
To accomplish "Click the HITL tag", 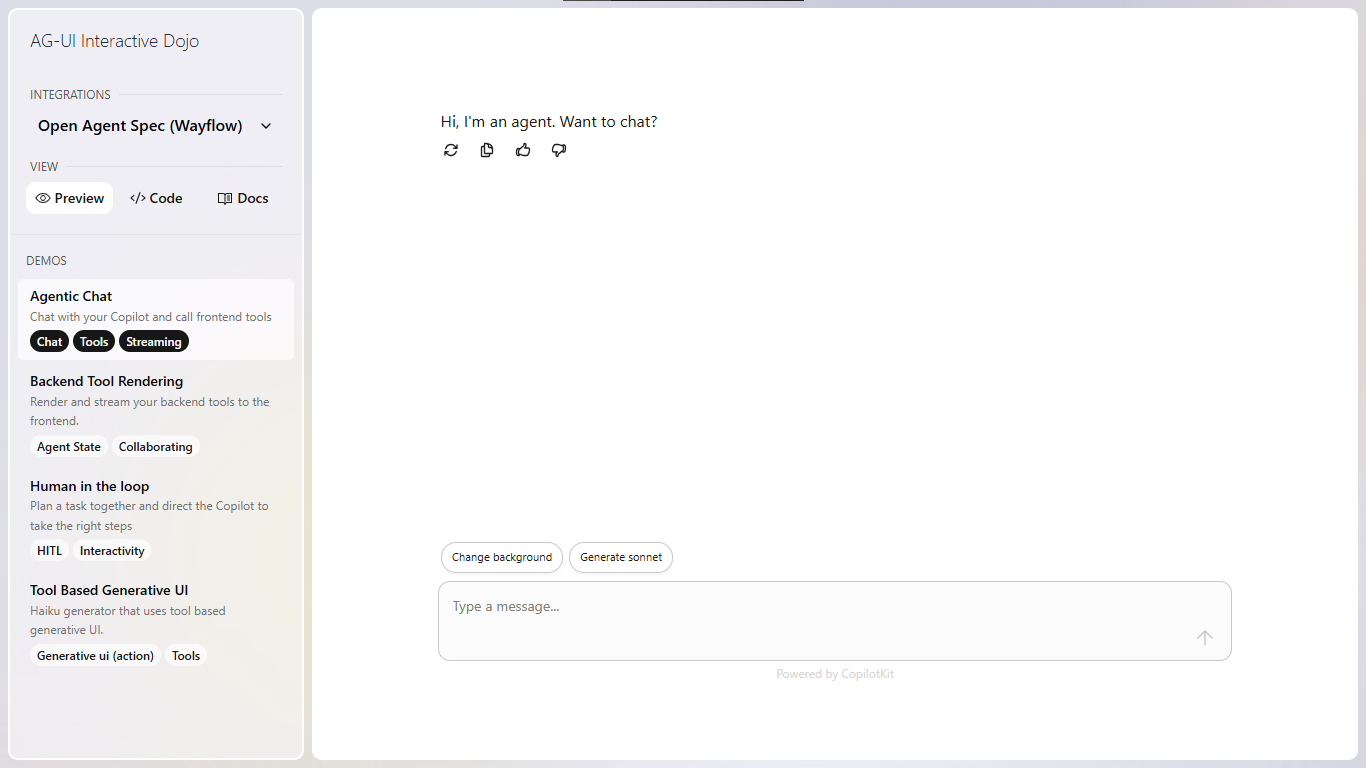I will [x=49, y=551].
